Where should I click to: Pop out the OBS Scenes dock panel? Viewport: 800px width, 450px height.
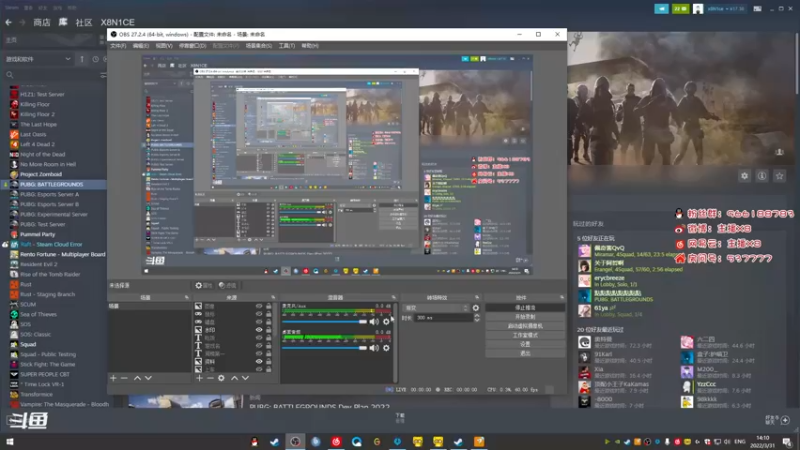187,297
